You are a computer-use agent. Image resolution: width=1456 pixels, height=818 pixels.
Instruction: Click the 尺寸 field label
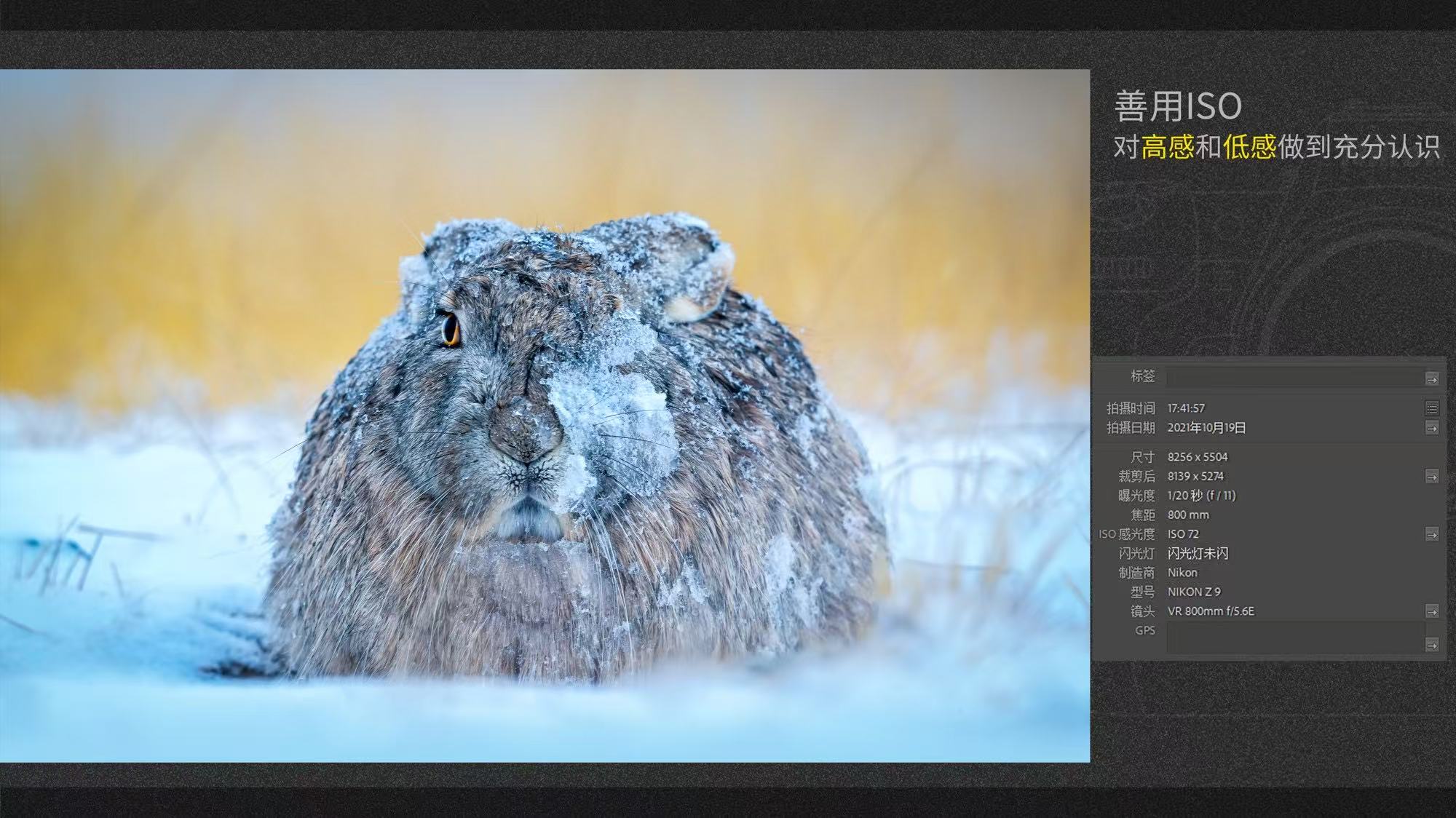[1143, 457]
